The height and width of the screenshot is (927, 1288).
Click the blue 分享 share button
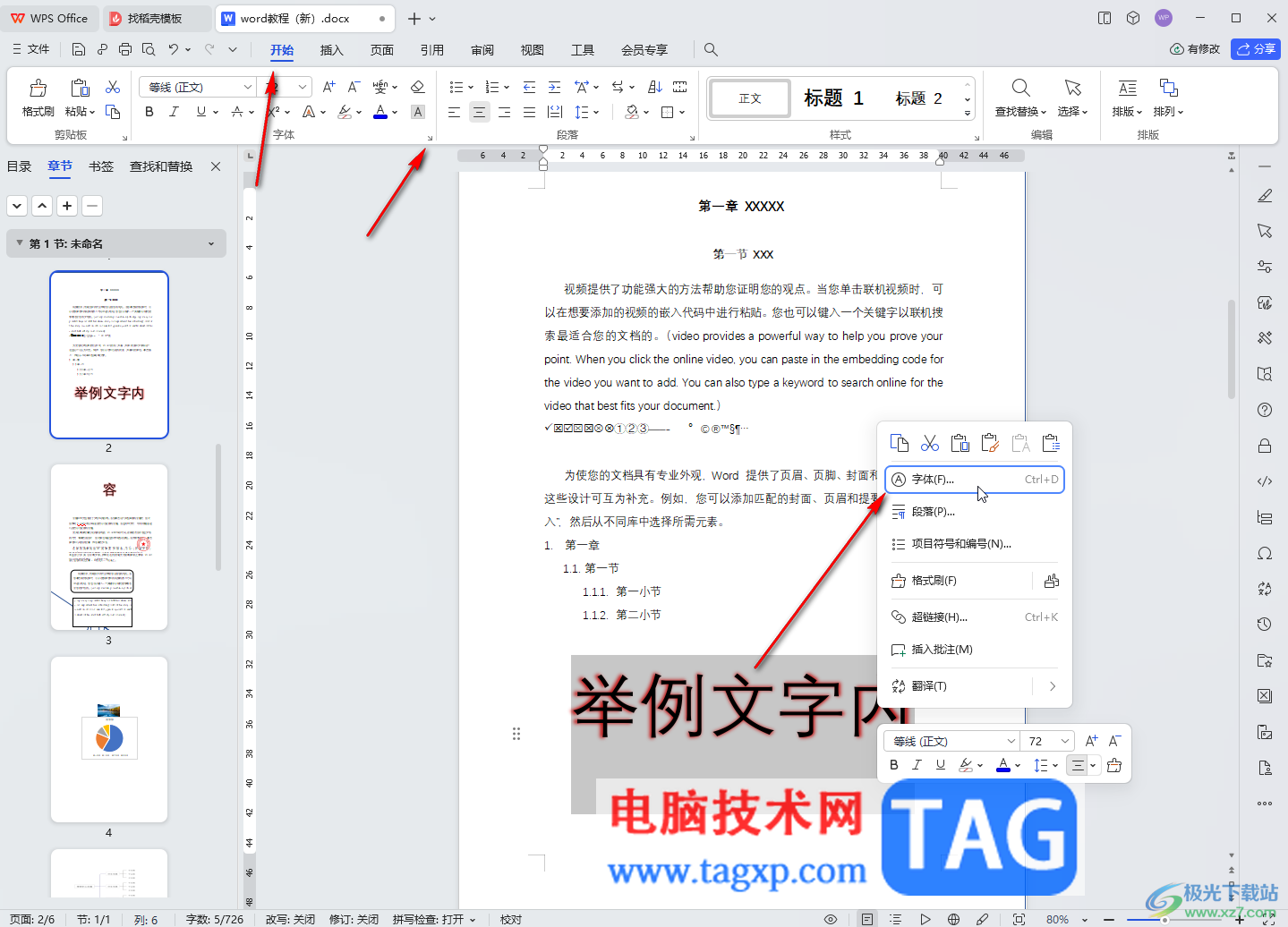1256,49
